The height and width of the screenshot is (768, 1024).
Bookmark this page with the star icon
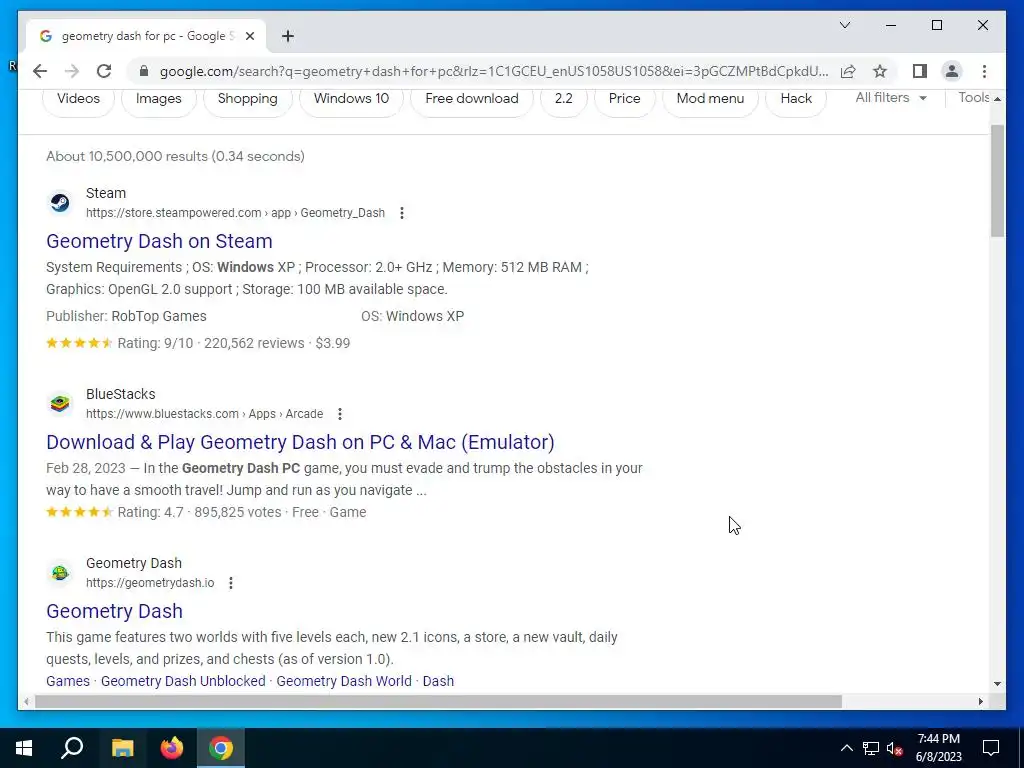click(x=880, y=71)
